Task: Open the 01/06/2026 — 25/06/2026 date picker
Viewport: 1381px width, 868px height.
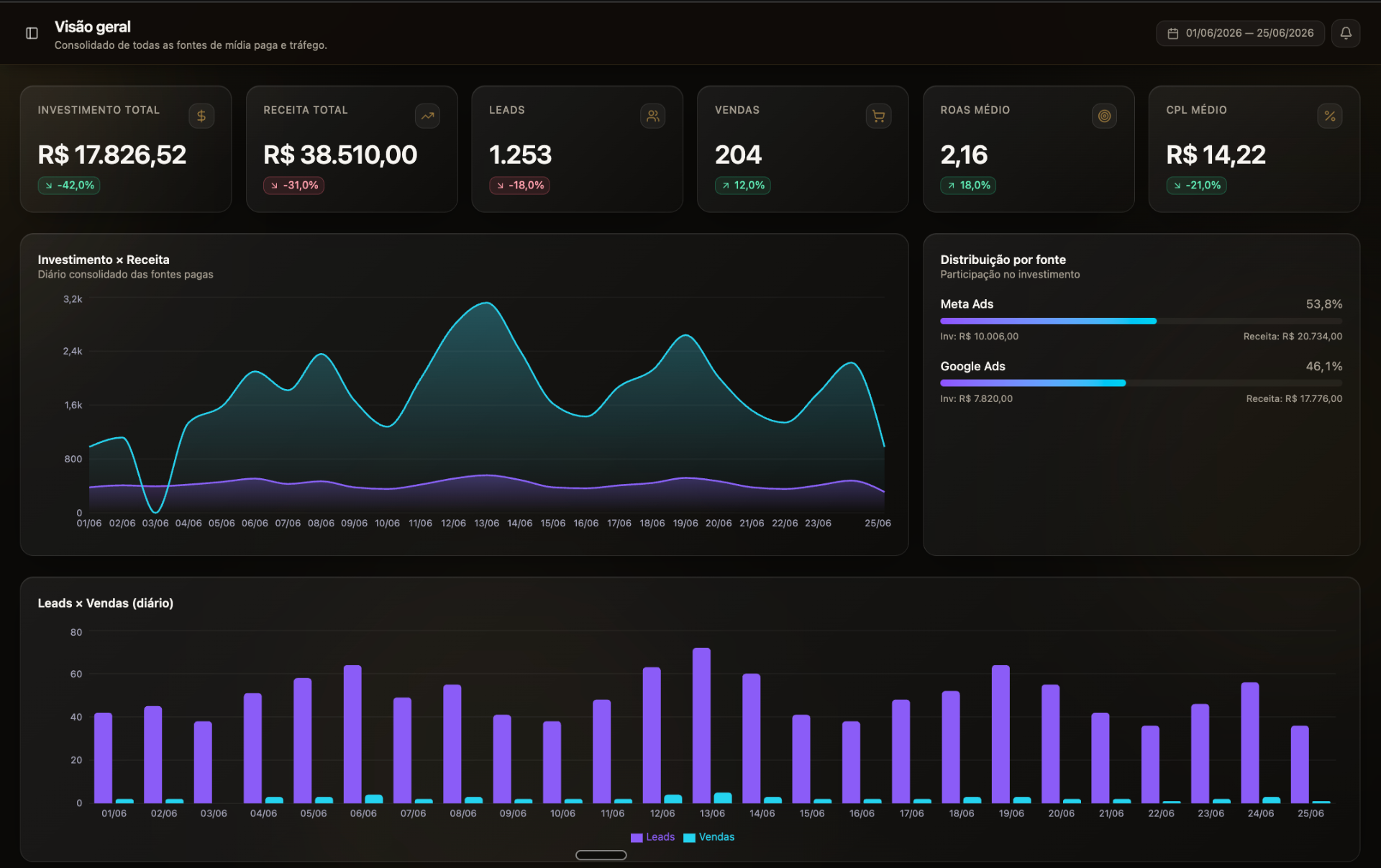Action: coord(1240,33)
